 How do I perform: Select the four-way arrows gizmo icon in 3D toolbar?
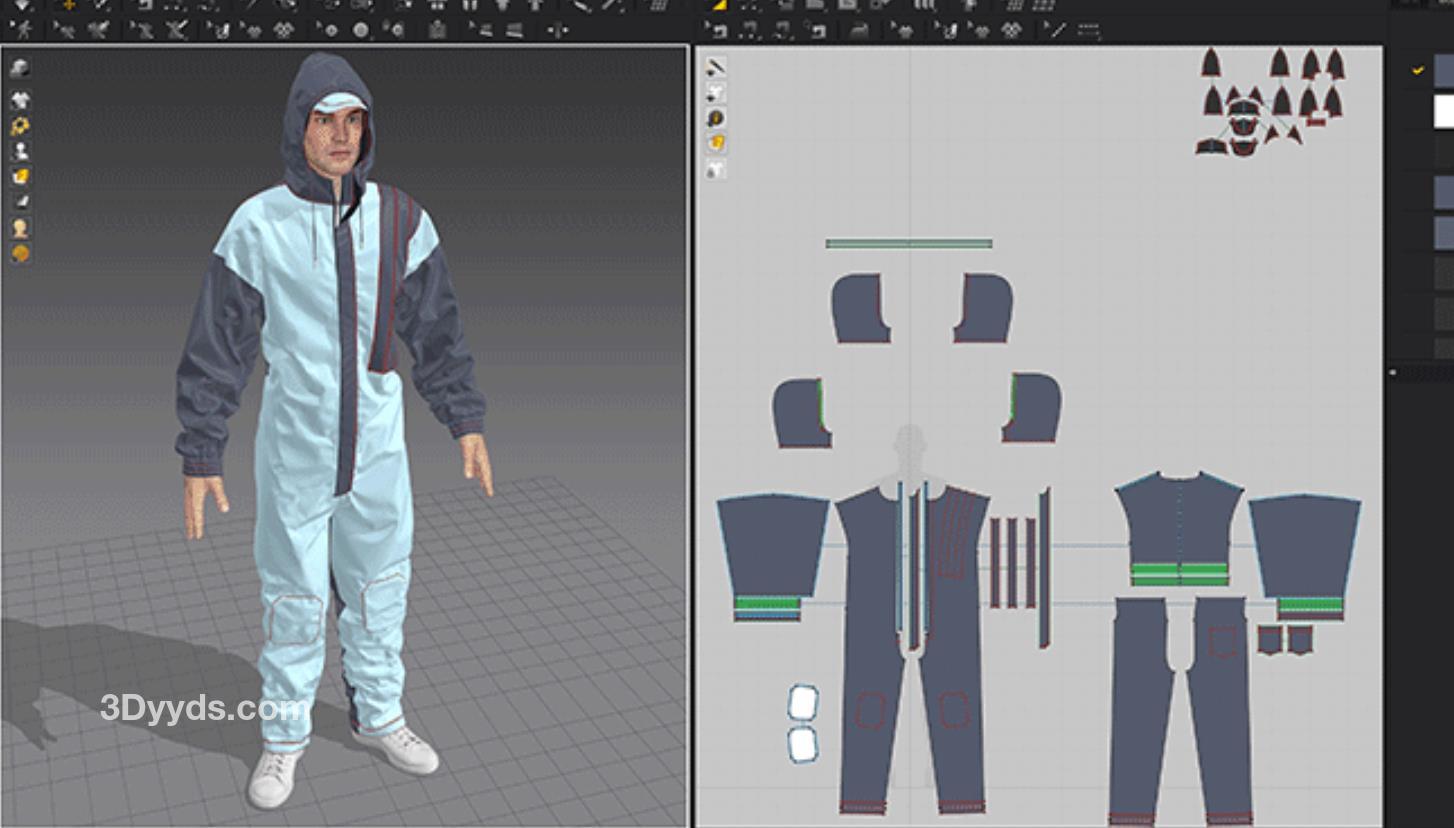coord(558,30)
